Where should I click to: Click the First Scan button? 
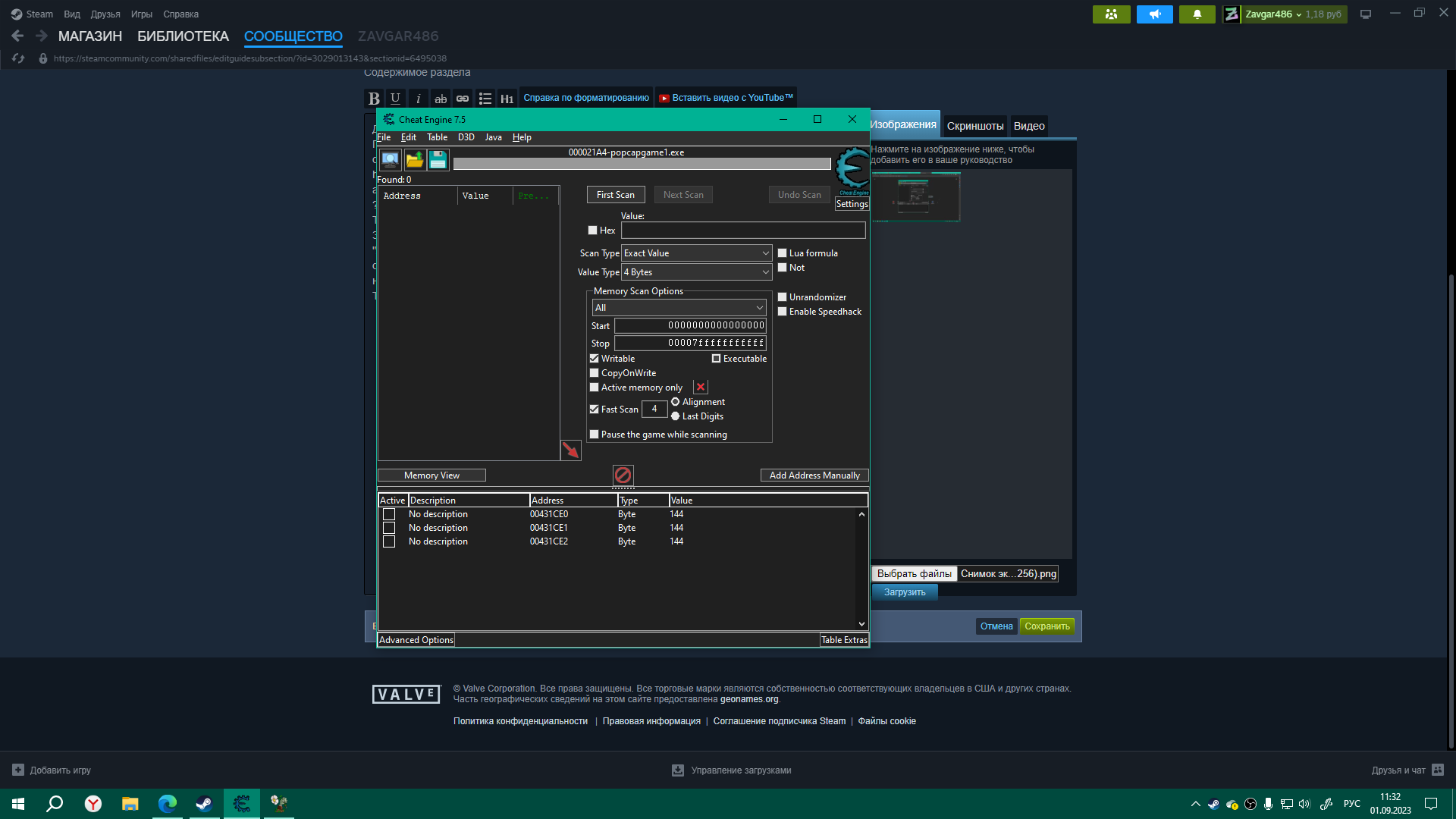615,195
